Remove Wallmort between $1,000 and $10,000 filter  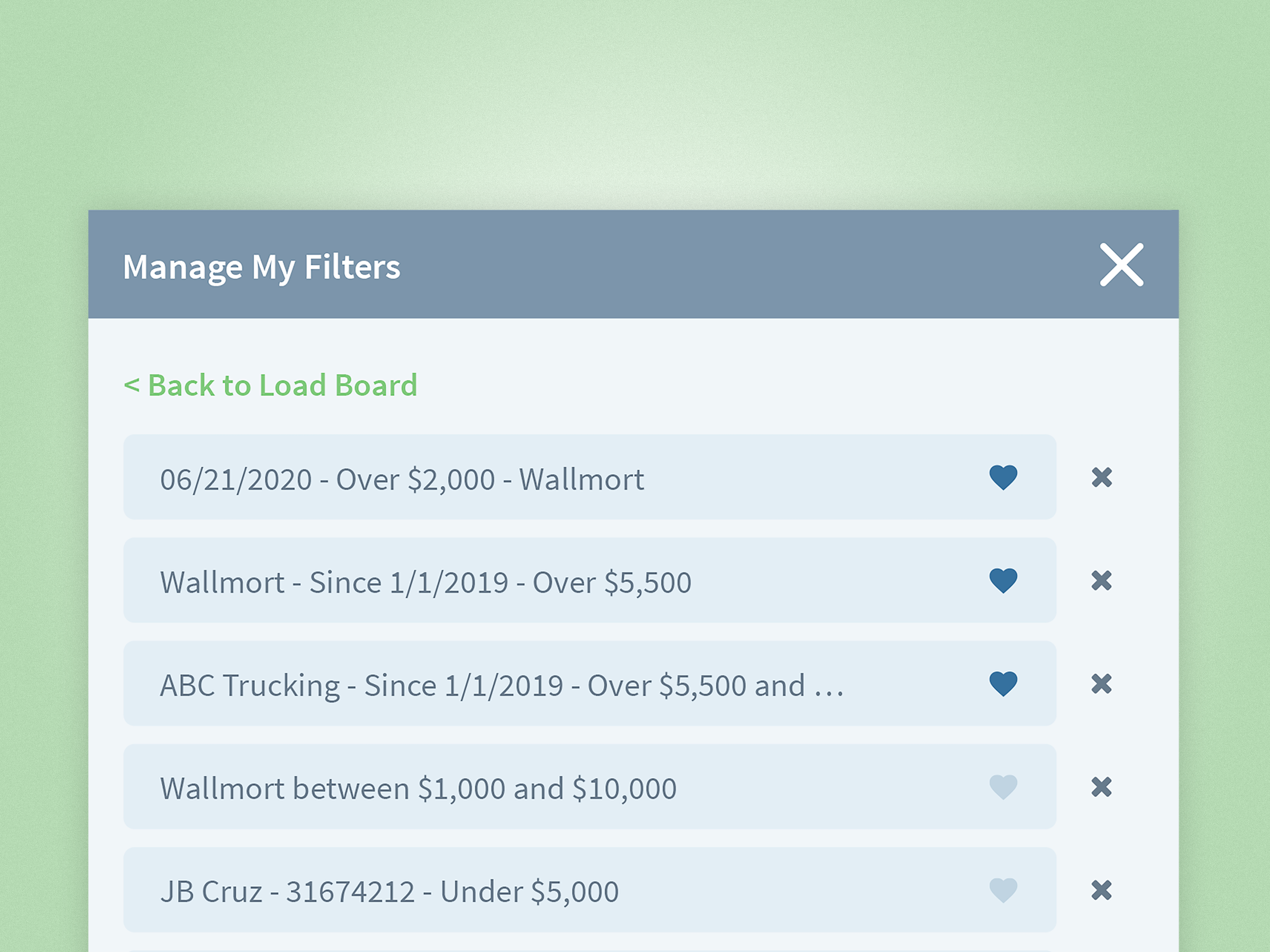1101,787
